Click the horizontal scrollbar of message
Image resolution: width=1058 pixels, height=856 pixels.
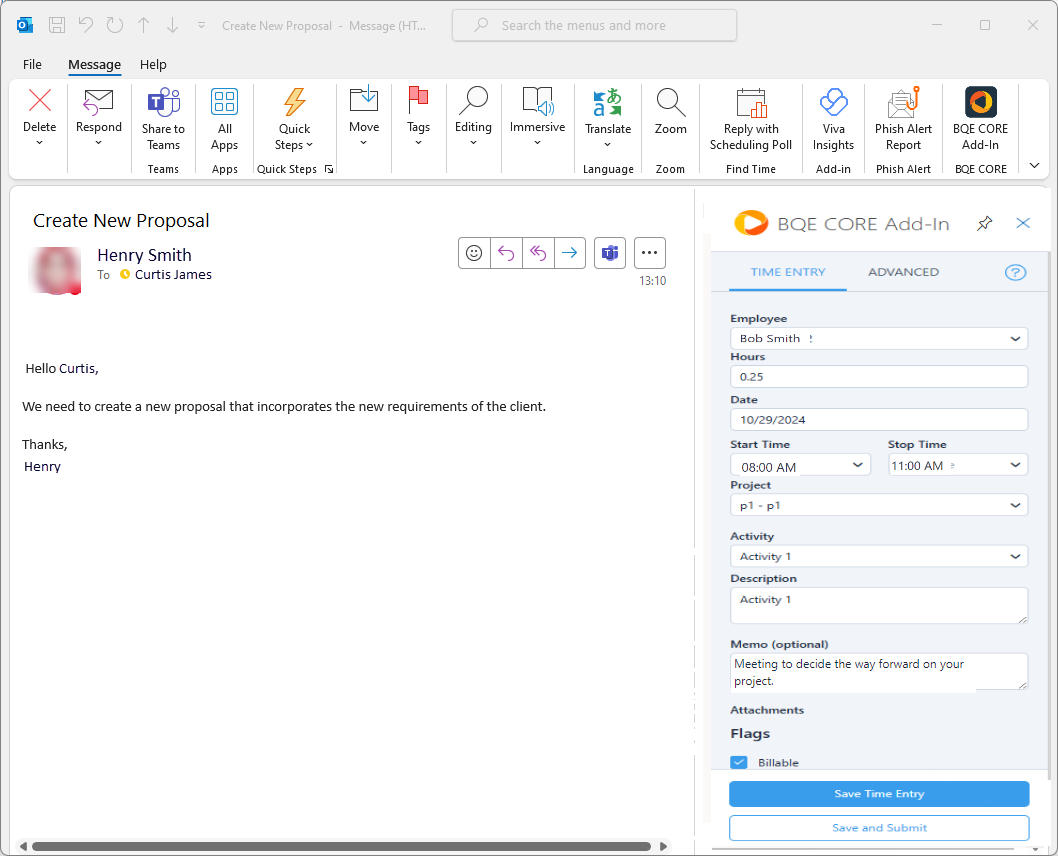coord(341,846)
